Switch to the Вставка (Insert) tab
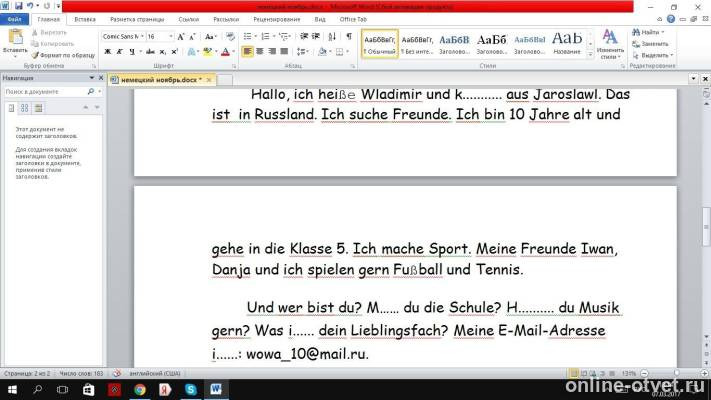 [85, 20]
